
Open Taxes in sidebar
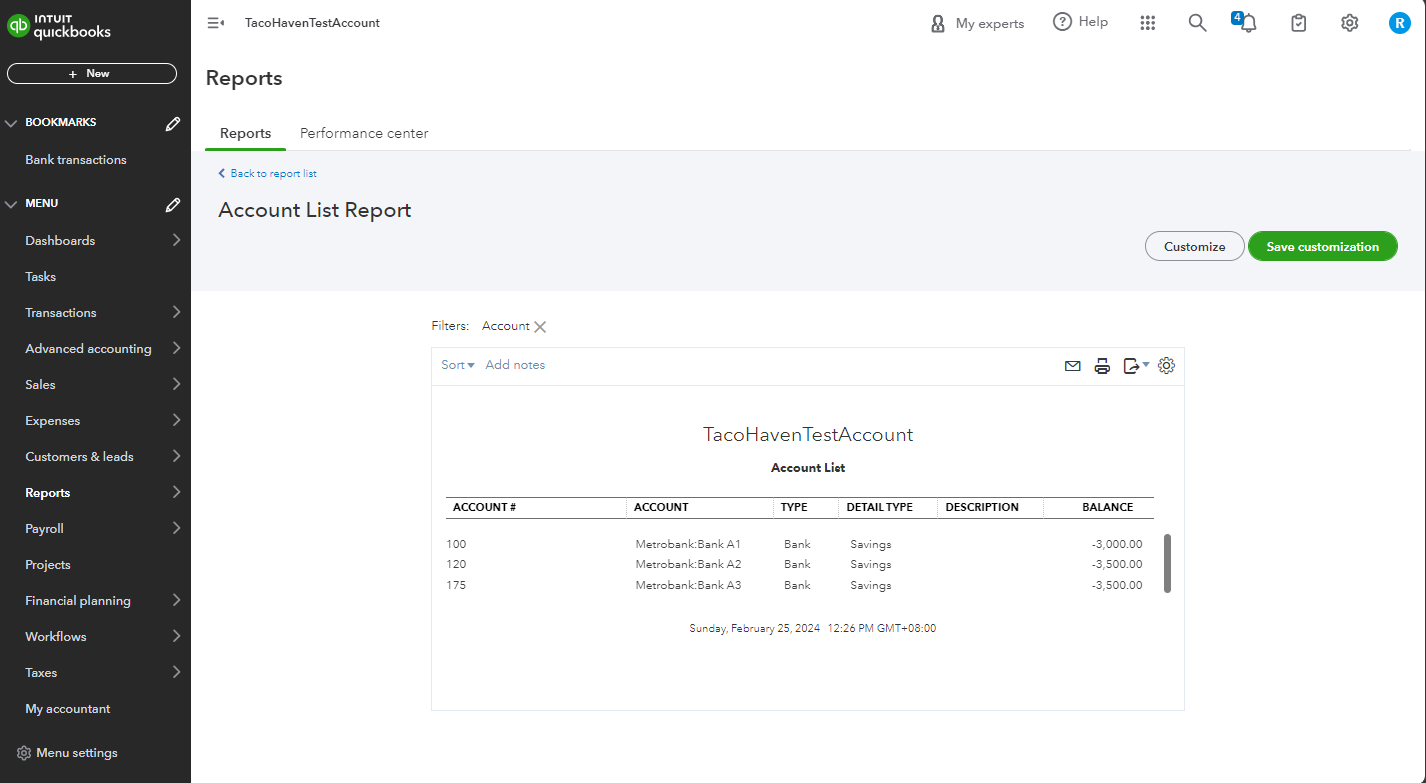tap(41, 673)
